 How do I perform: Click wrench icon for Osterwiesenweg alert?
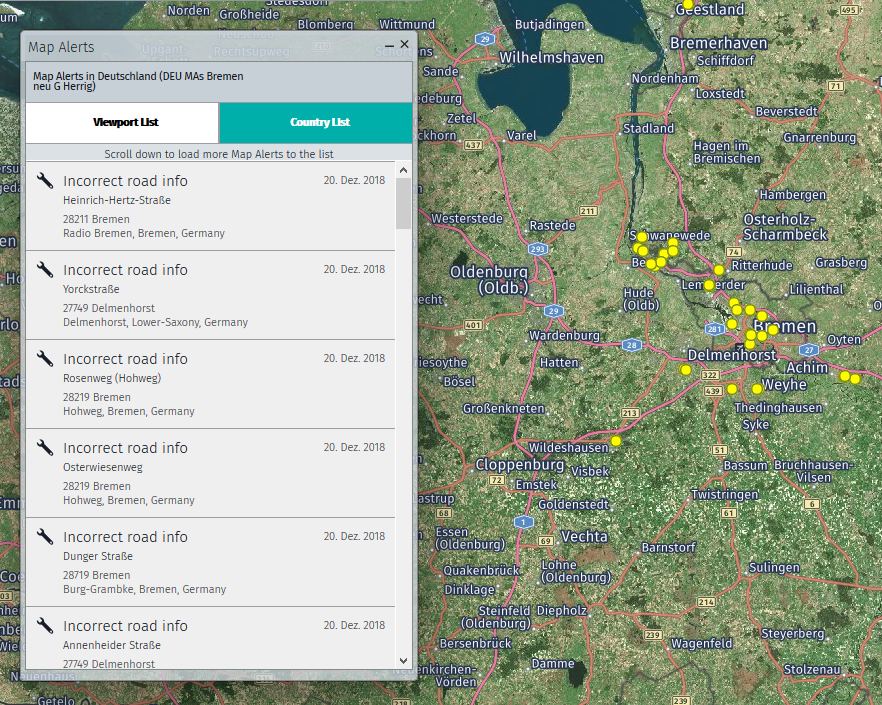pos(45,447)
